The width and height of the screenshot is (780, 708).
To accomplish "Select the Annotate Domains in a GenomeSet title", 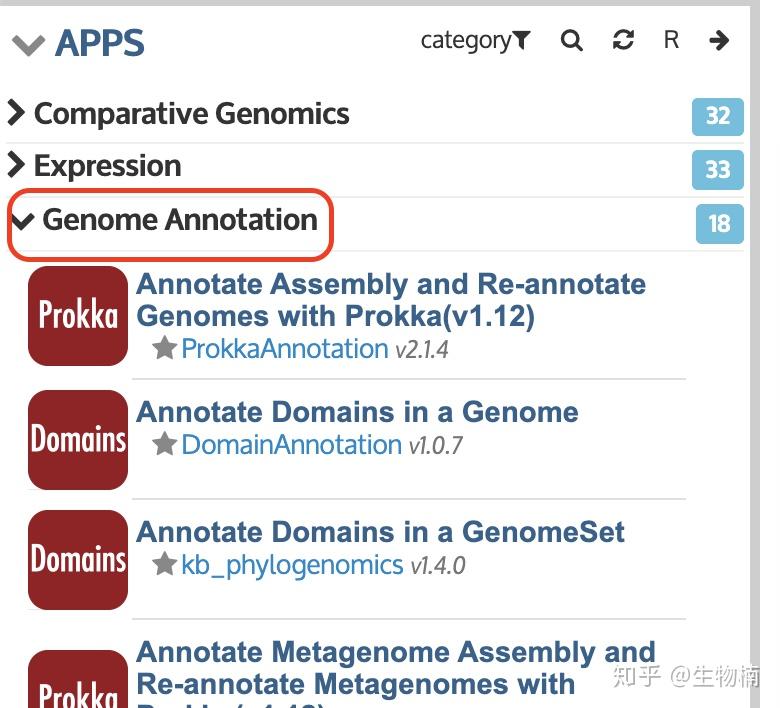I will 380,532.
